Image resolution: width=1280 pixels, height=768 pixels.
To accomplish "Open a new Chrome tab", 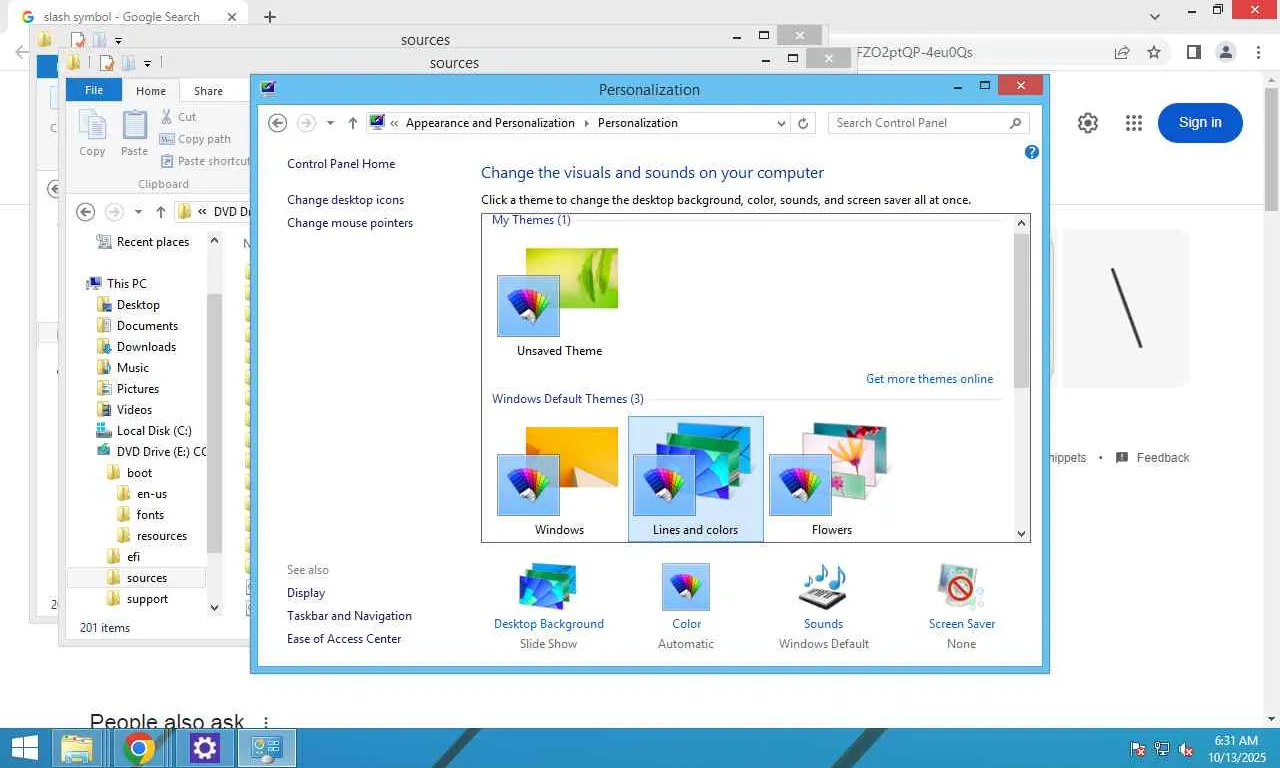I will pyautogui.click(x=270, y=17).
